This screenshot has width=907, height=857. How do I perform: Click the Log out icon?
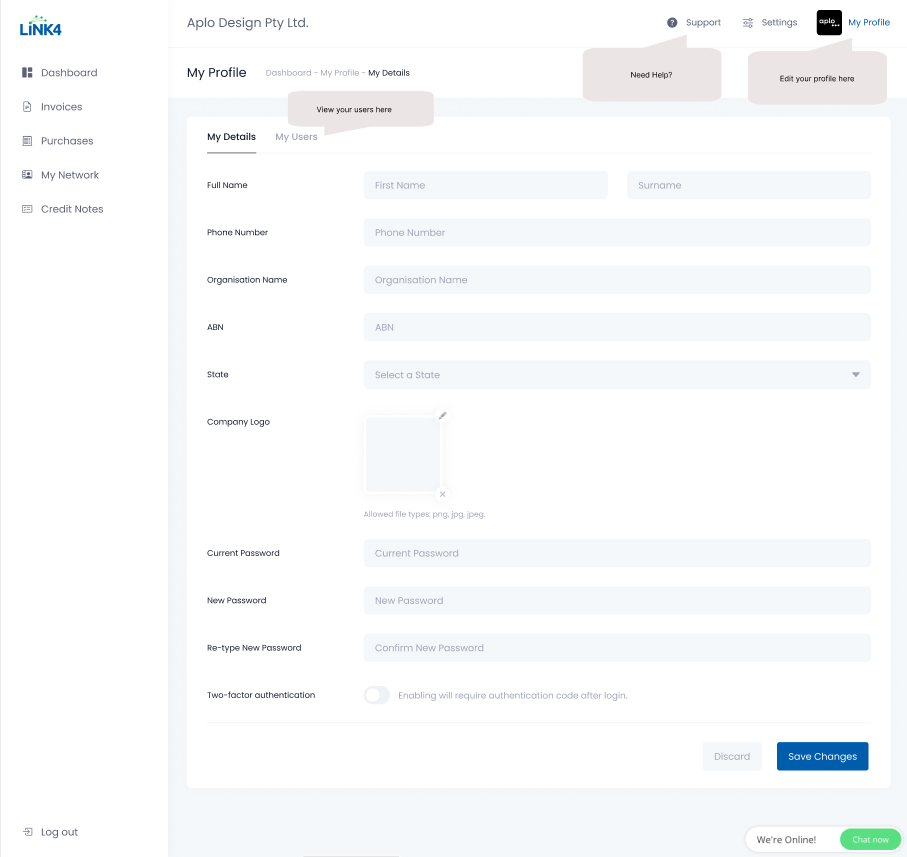pos(28,832)
